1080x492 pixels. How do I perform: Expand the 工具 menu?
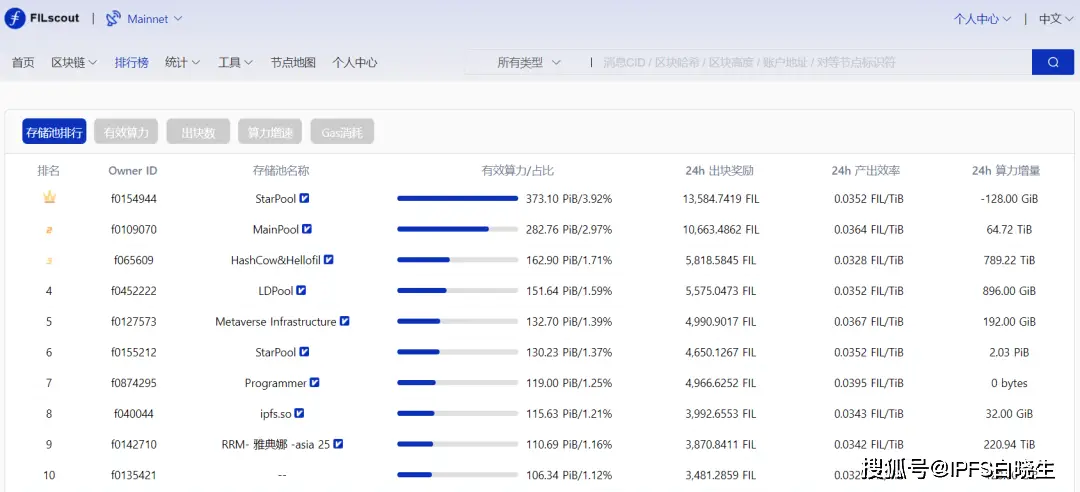[236, 62]
